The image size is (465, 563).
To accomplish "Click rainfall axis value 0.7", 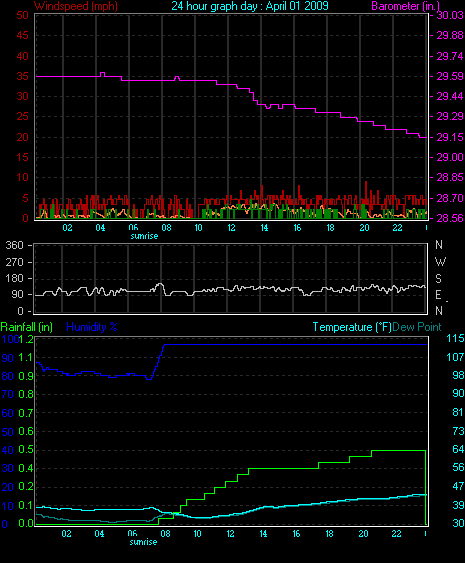I will pos(26,413).
